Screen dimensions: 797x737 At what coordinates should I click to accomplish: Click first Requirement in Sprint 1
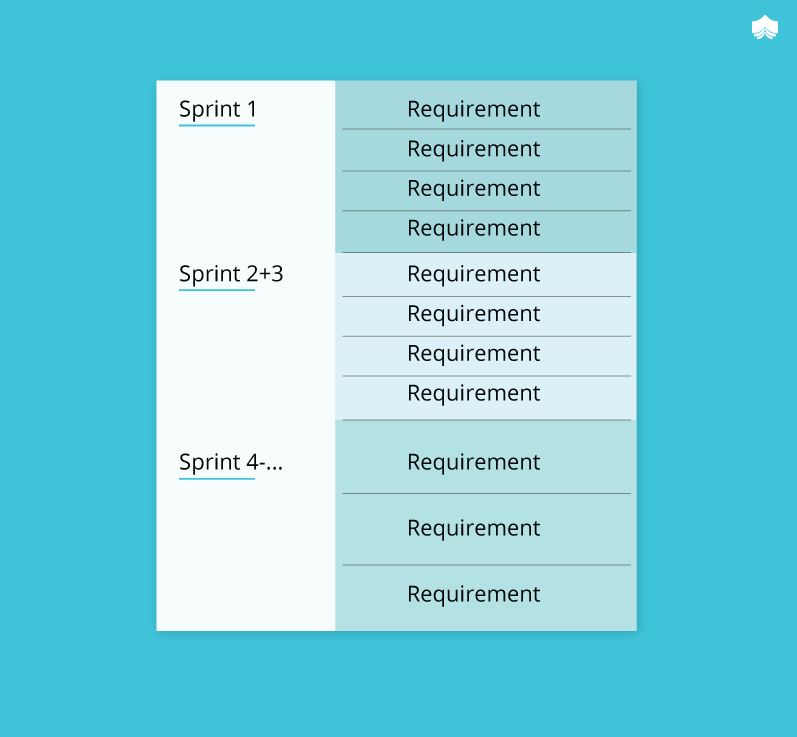pos(474,109)
